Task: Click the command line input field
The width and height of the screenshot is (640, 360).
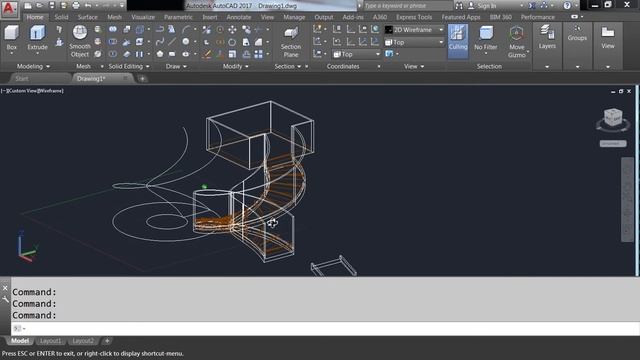Action: tap(325, 328)
